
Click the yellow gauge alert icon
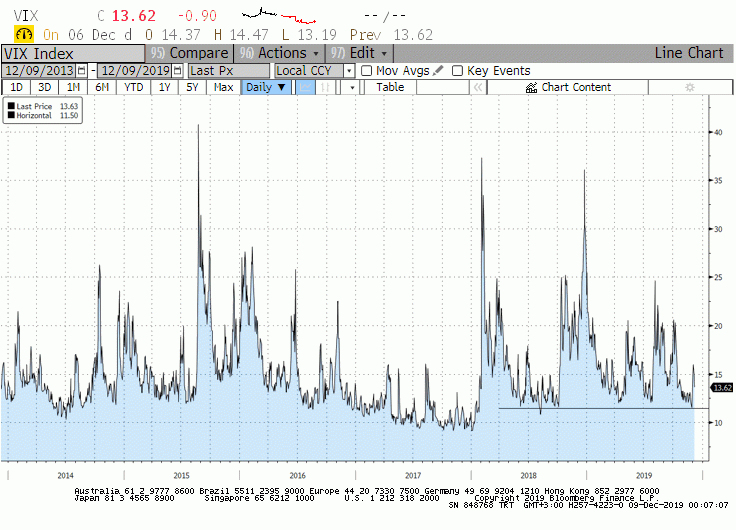click(24, 34)
